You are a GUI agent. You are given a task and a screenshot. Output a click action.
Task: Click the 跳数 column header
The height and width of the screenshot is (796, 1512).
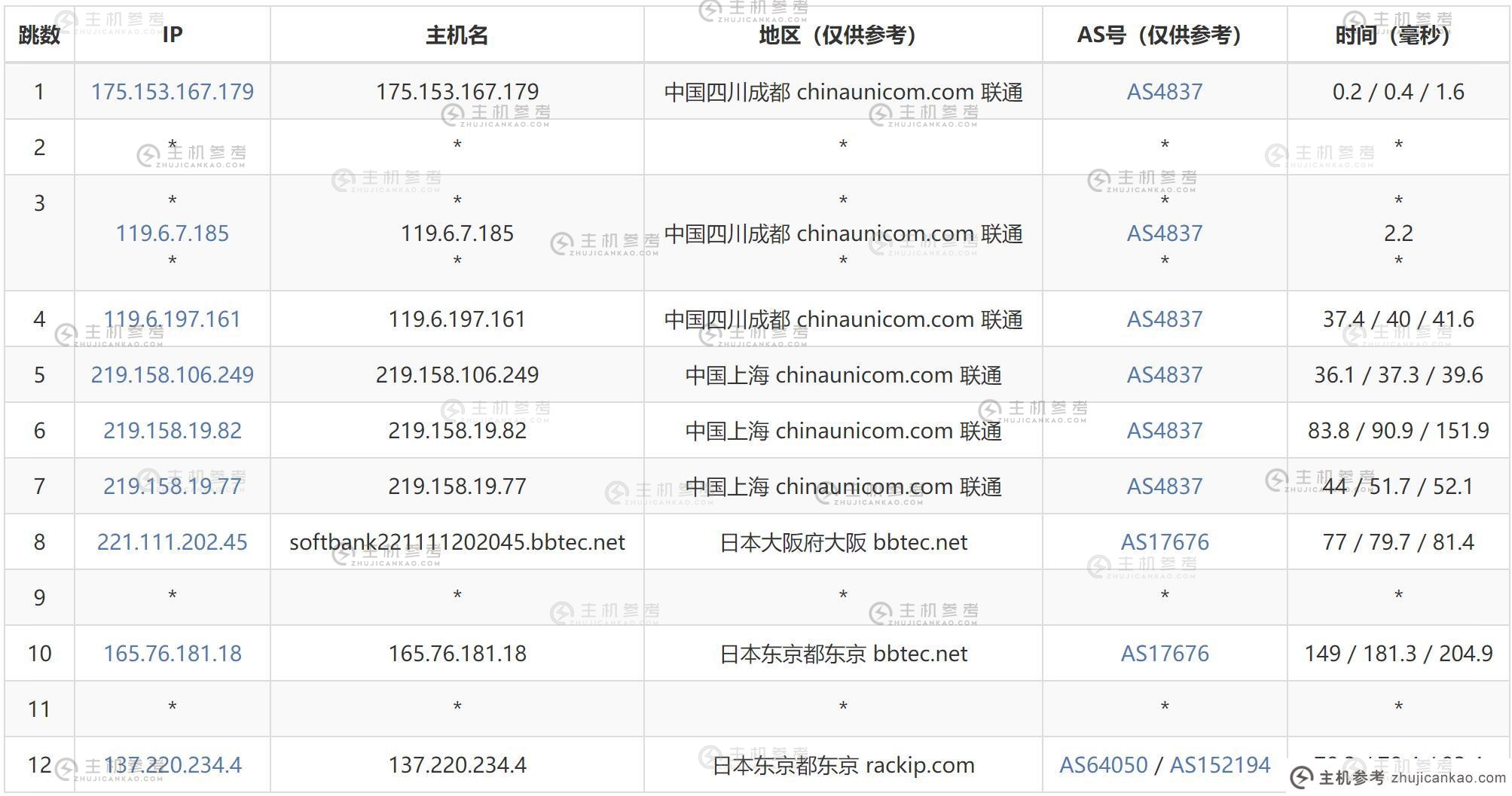[x=39, y=35]
